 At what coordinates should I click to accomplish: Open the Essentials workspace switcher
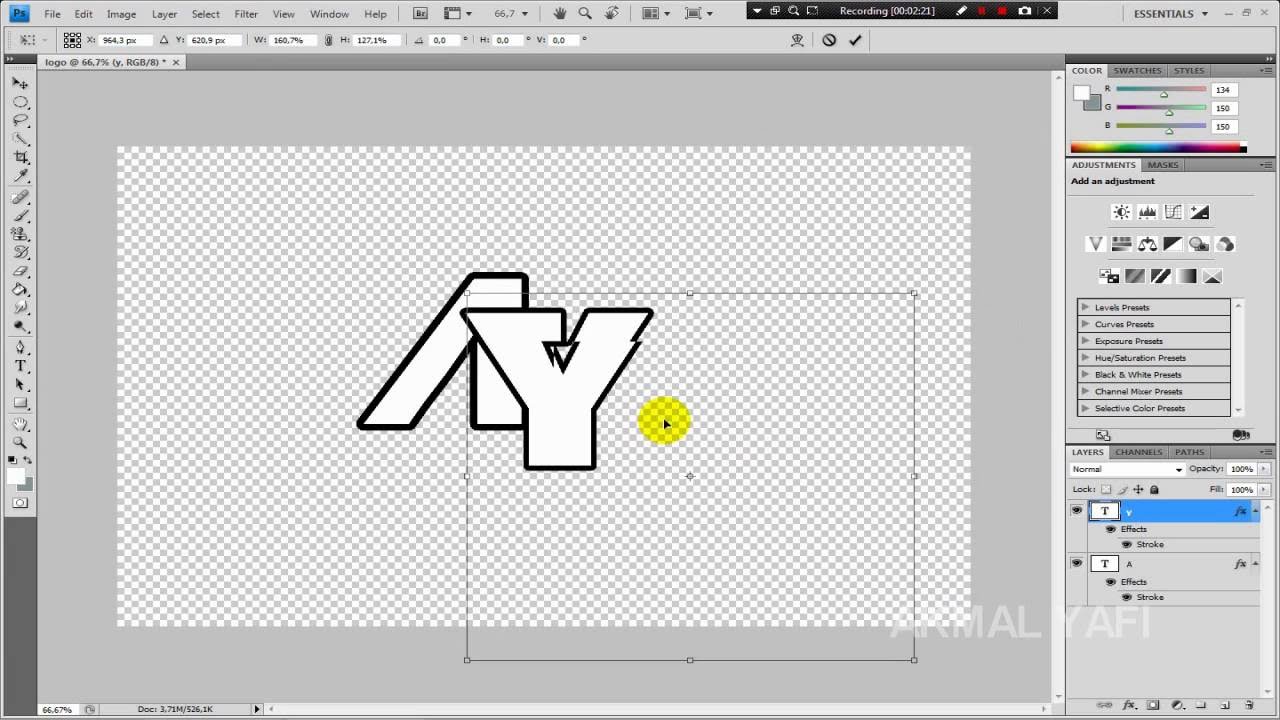tap(1170, 14)
